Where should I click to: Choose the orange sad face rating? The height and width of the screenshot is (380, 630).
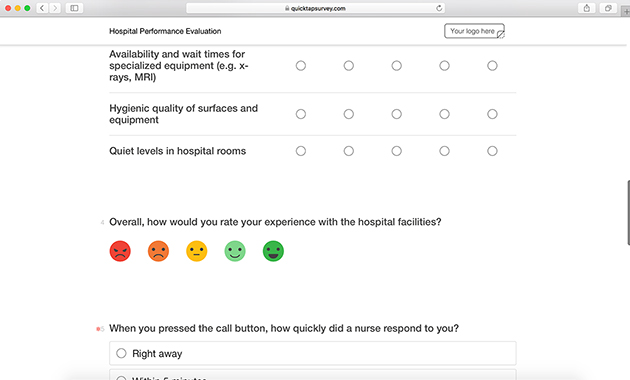click(x=158, y=251)
